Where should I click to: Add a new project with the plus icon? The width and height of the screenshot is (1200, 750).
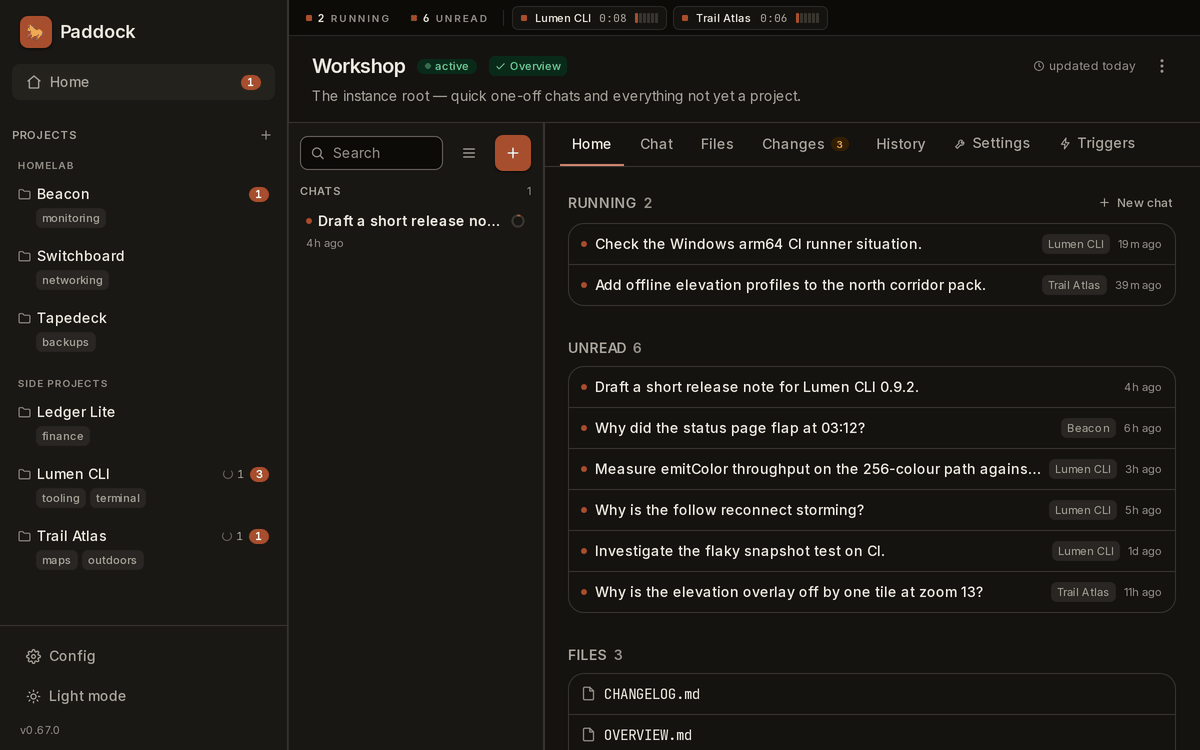(x=266, y=135)
